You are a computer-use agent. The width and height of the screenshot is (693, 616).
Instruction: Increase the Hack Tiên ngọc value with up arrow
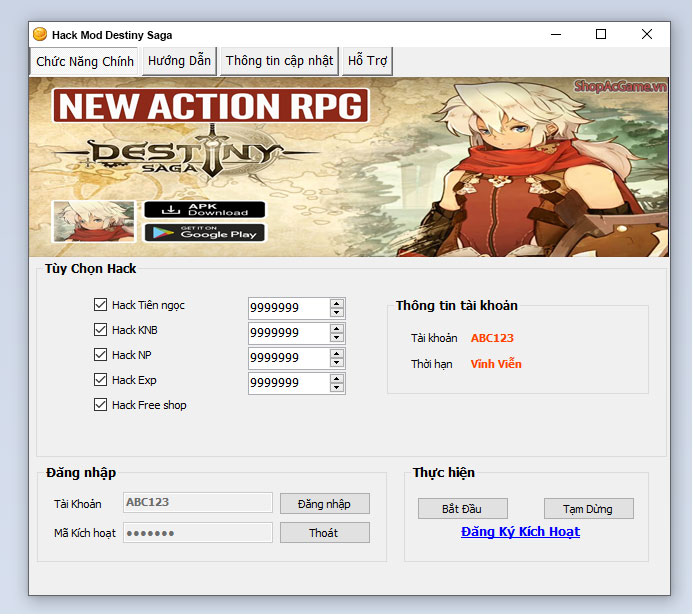(337, 304)
